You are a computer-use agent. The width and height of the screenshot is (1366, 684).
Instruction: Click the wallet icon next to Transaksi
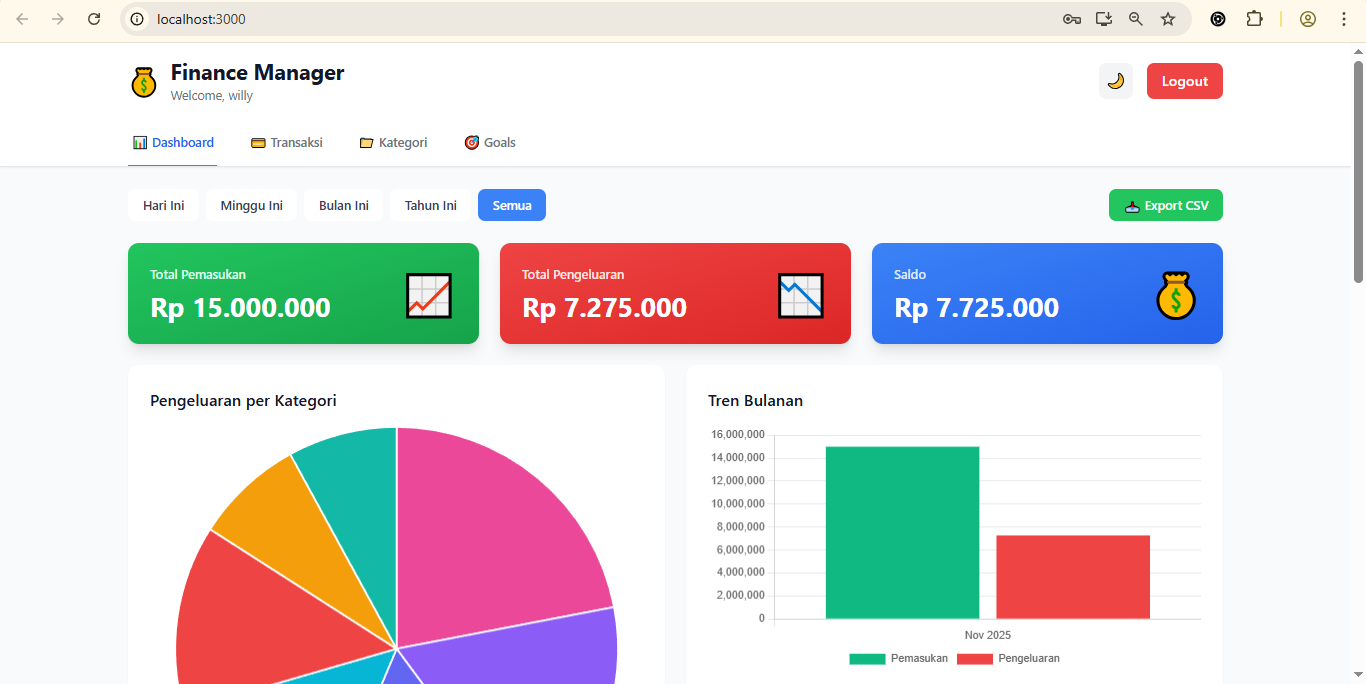click(257, 142)
